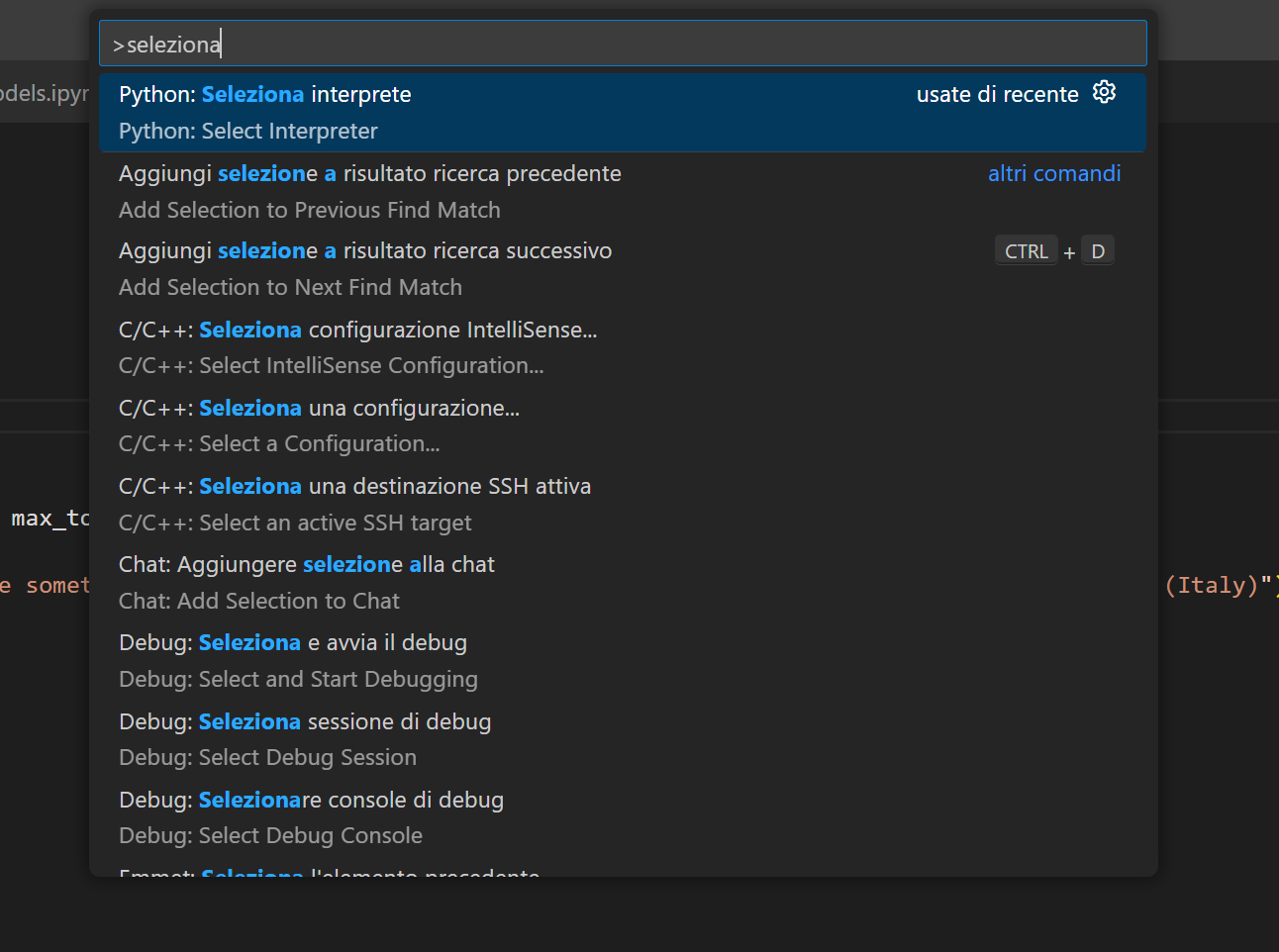Viewport: 1279px width, 952px height.
Task: Select C/C++: Seleziona configurazione IntelliSense
Action: click(x=623, y=347)
